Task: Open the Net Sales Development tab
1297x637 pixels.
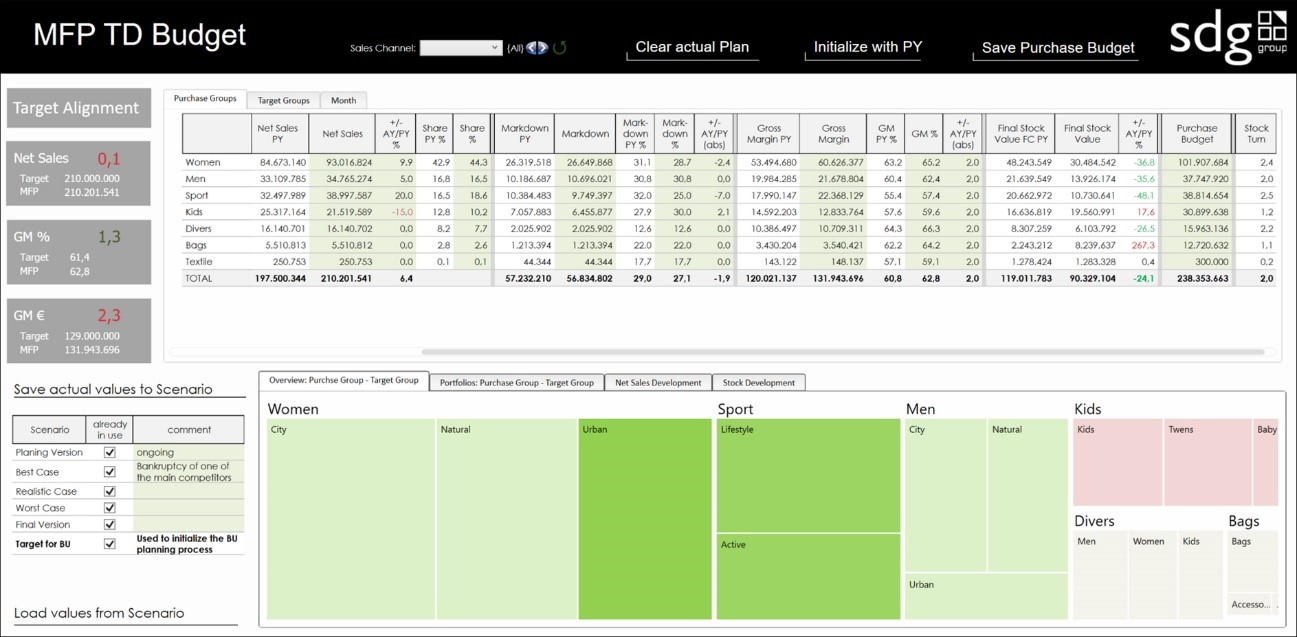Action: (x=658, y=382)
